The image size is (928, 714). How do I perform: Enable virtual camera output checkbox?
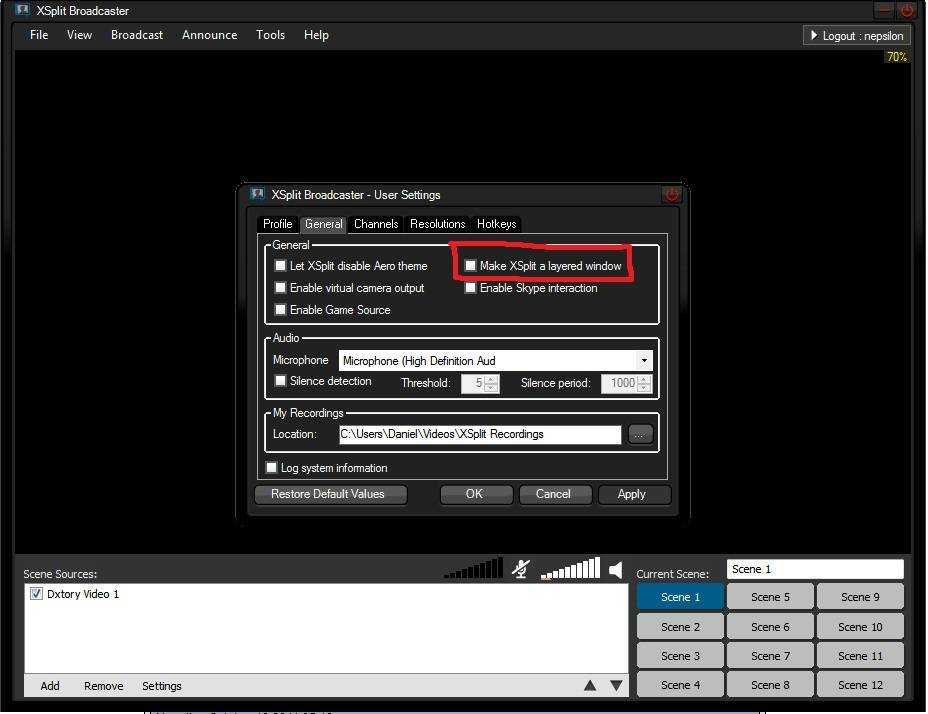[281, 288]
